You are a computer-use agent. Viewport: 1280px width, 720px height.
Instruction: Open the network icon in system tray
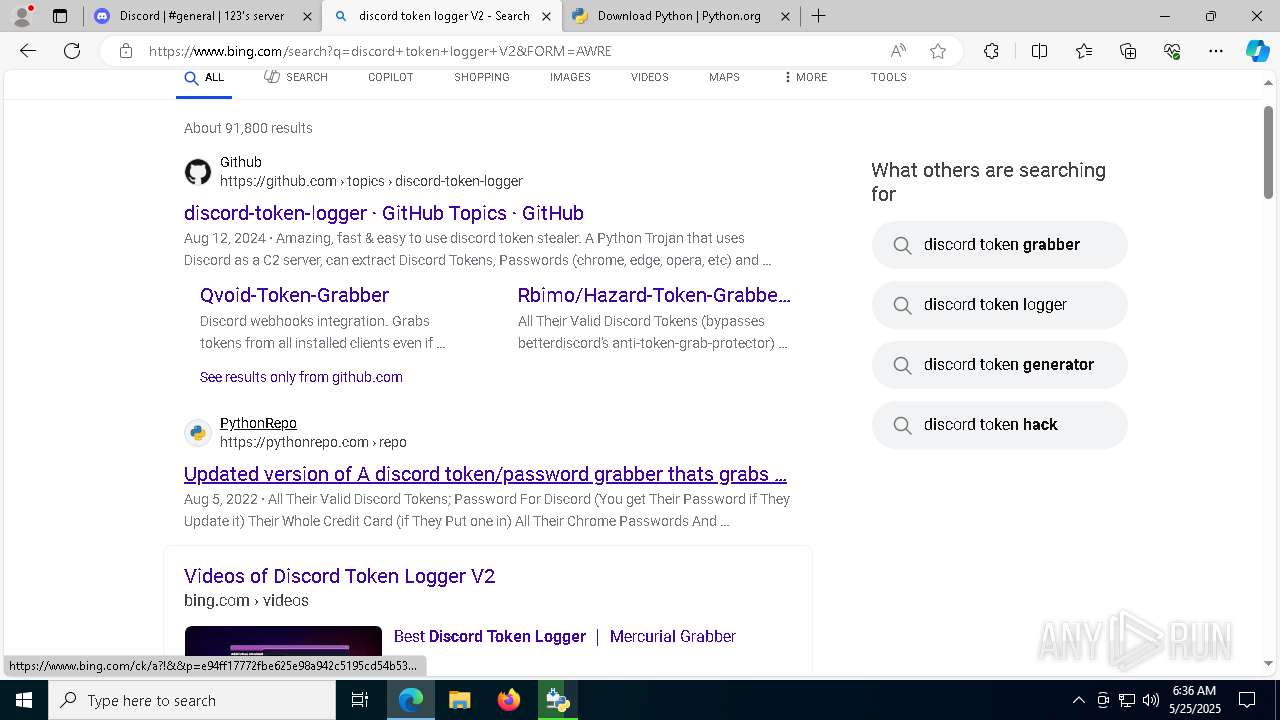click(1127, 700)
